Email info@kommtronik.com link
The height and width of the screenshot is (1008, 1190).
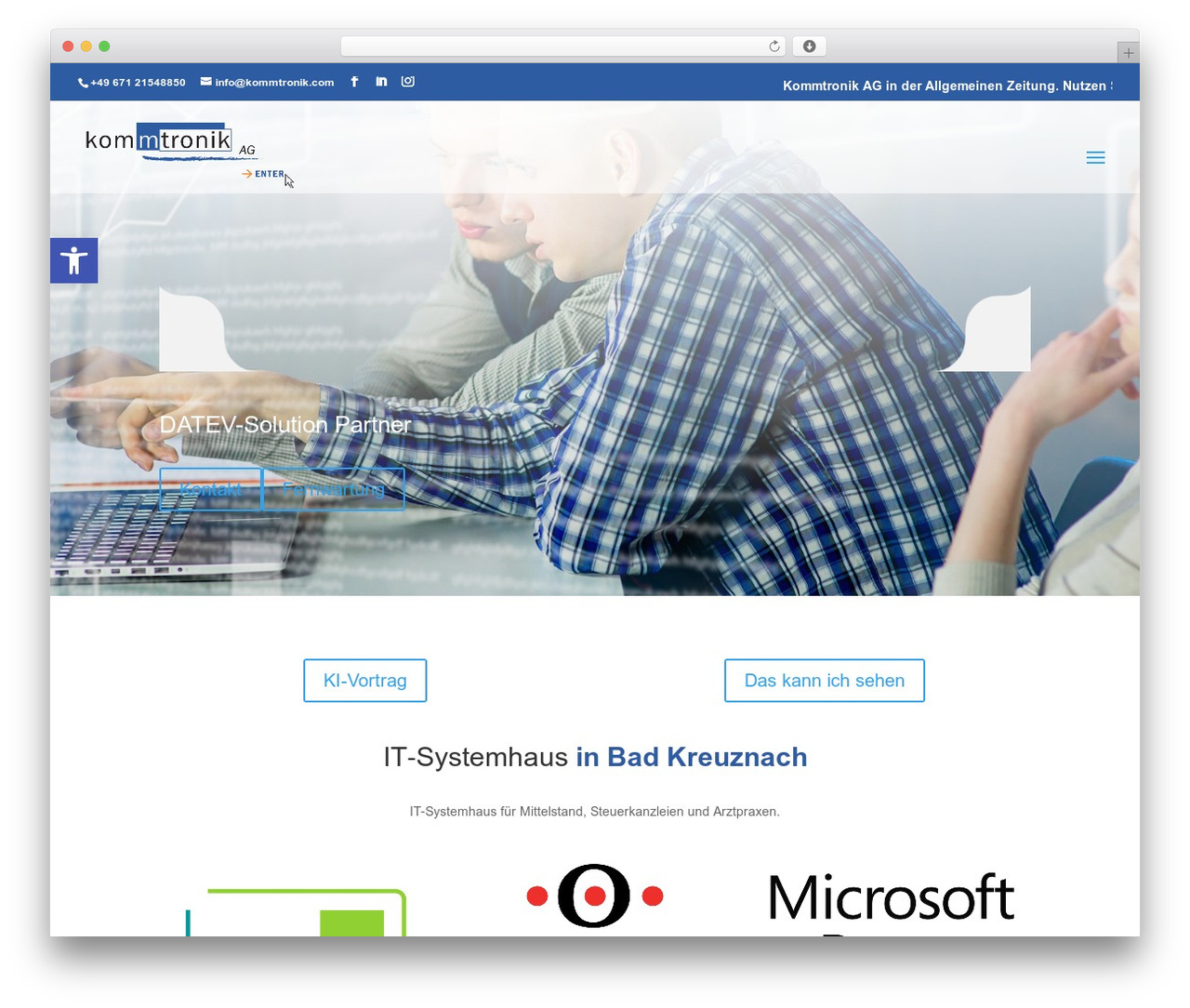point(268,83)
